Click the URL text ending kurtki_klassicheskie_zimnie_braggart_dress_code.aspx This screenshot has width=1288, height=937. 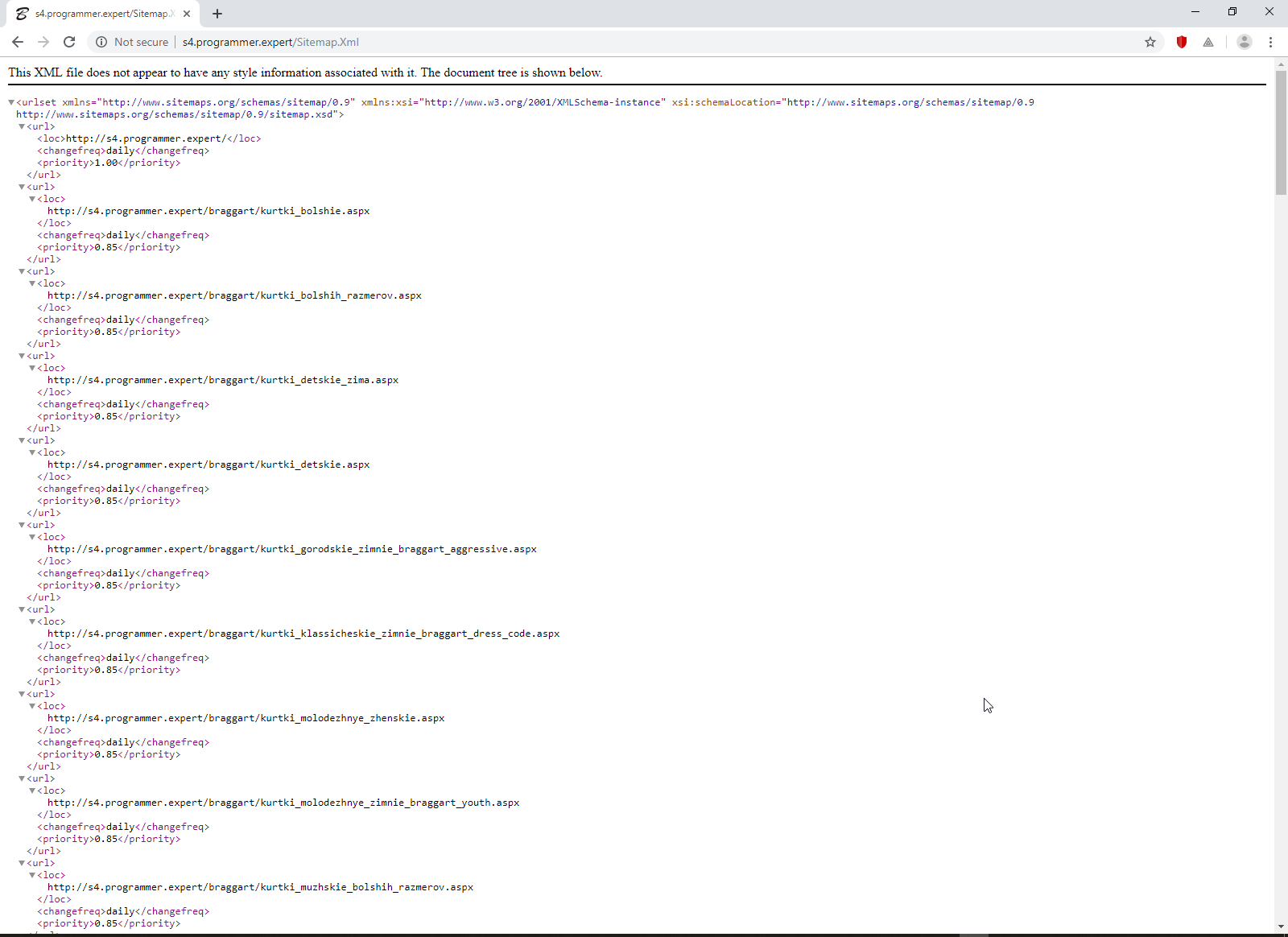(303, 634)
